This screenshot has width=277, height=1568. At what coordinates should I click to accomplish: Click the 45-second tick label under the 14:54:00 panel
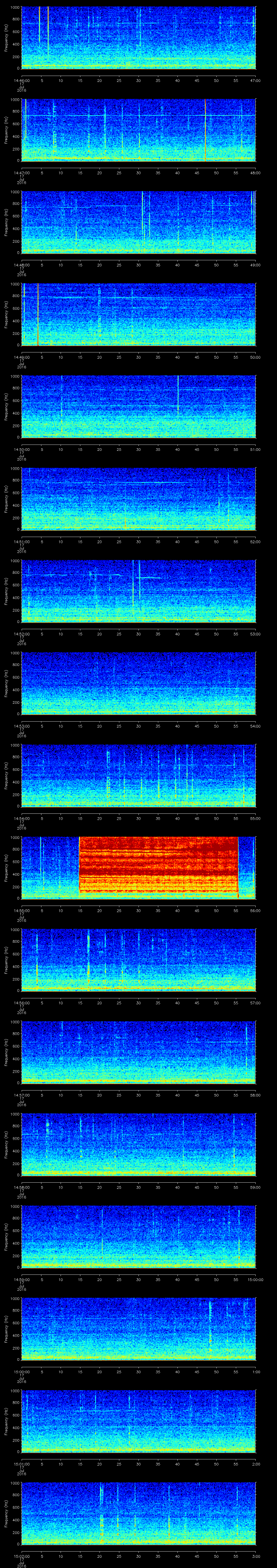coord(197,818)
